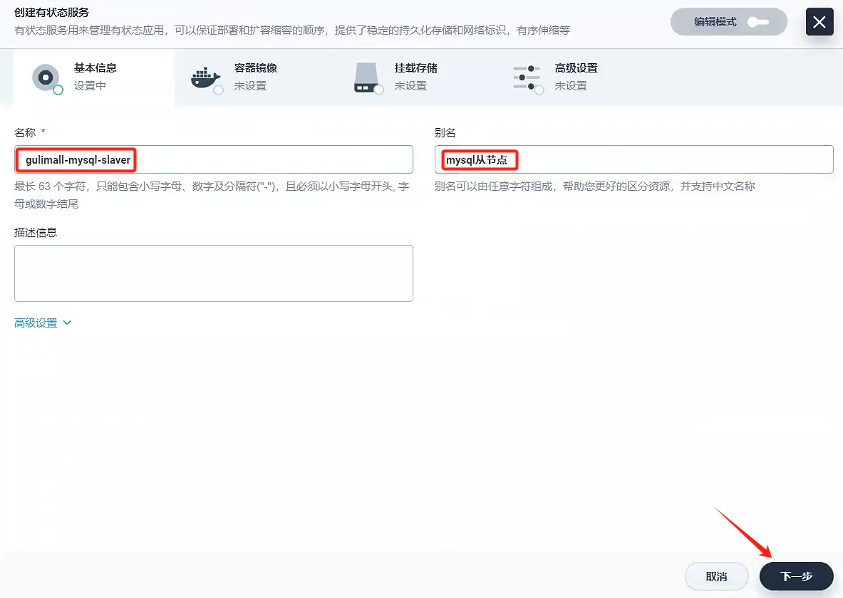Click the storage drive icon
This screenshot has height=598, width=843.
point(367,78)
